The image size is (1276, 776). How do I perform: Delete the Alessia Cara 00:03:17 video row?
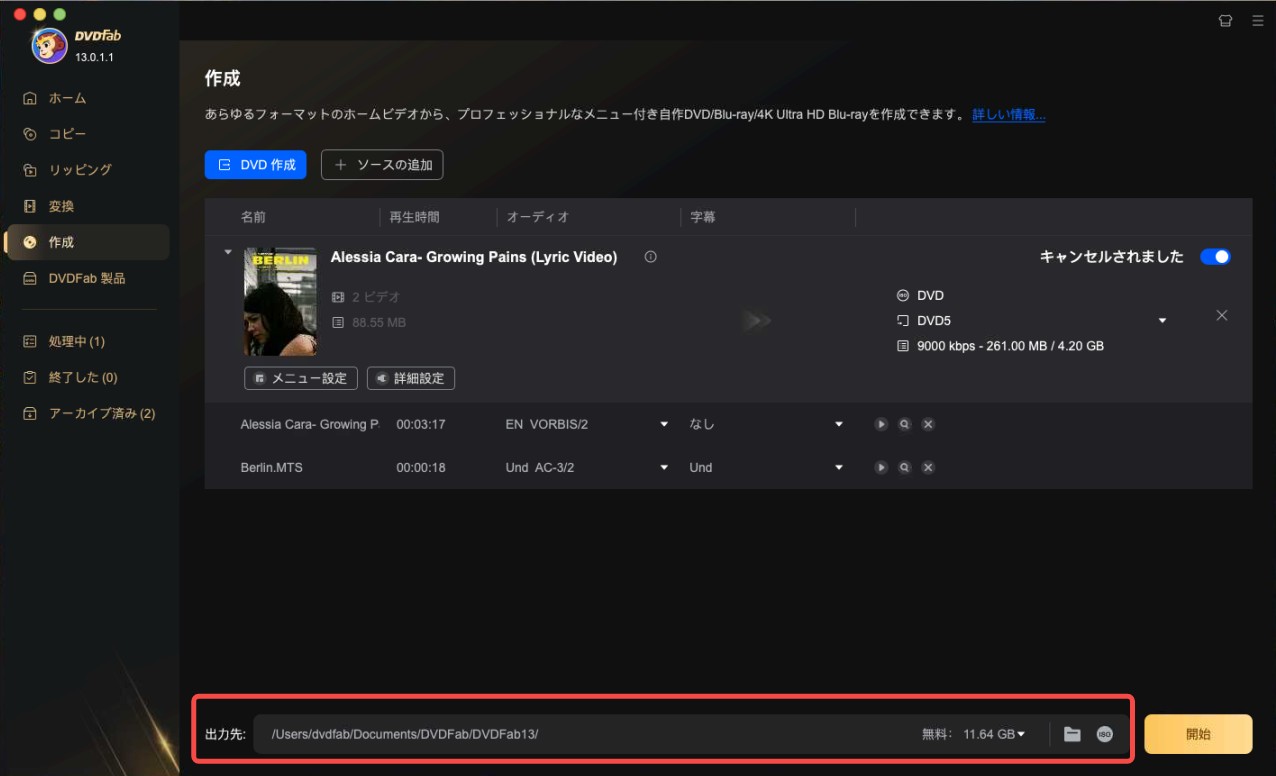pos(928,424)
